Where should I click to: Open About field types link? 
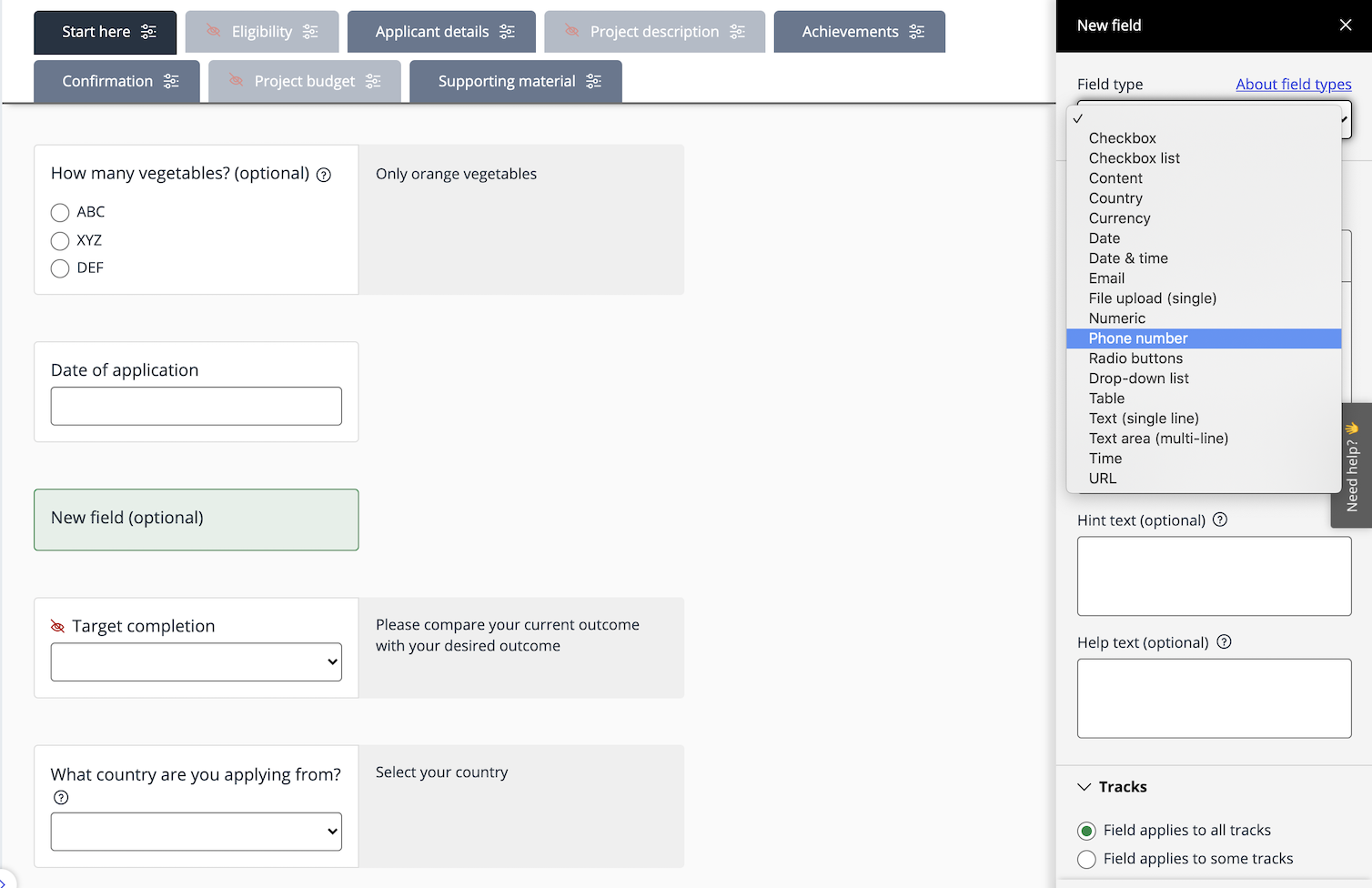[1293, 85]
